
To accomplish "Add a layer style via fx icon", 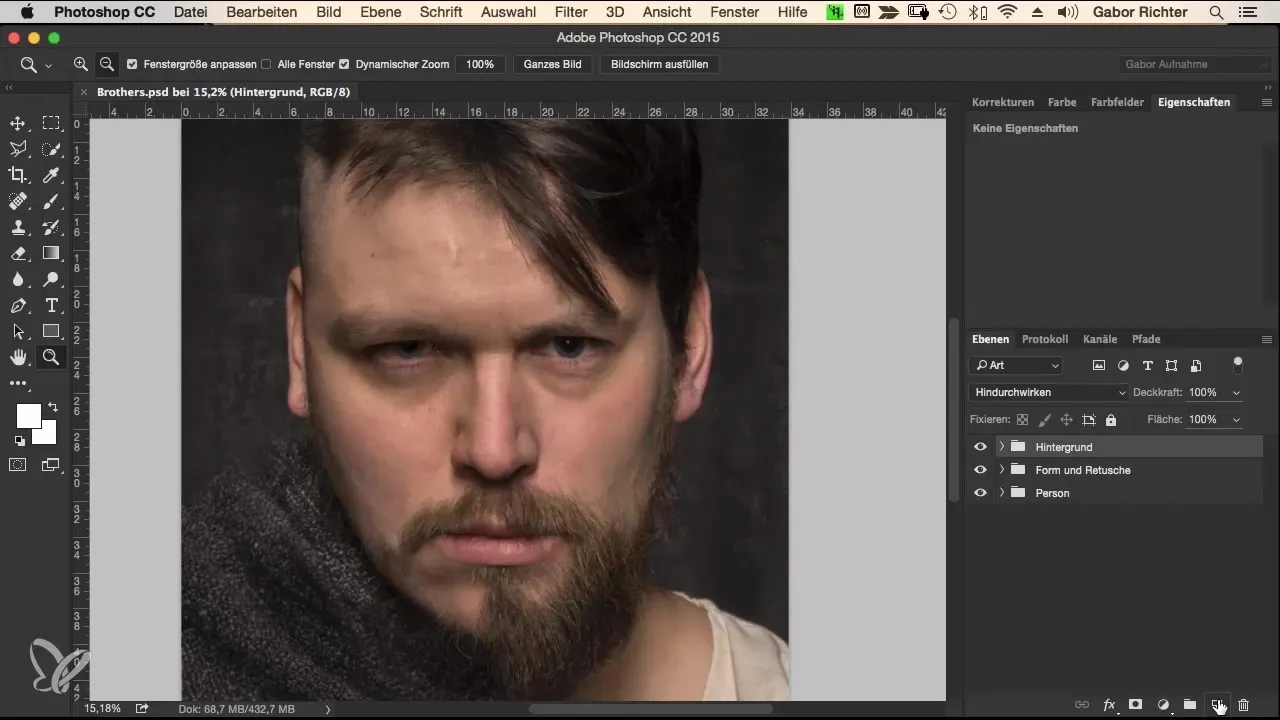I will [x=1109, y=705].
